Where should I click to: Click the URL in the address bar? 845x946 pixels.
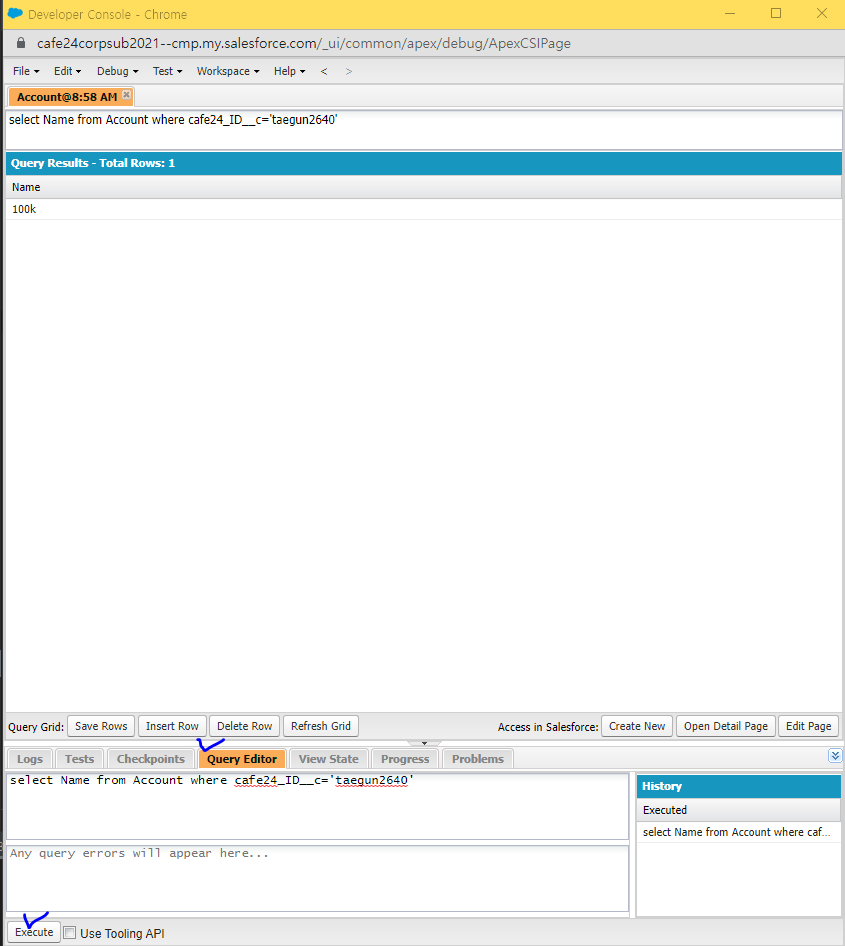pos(303,43)
